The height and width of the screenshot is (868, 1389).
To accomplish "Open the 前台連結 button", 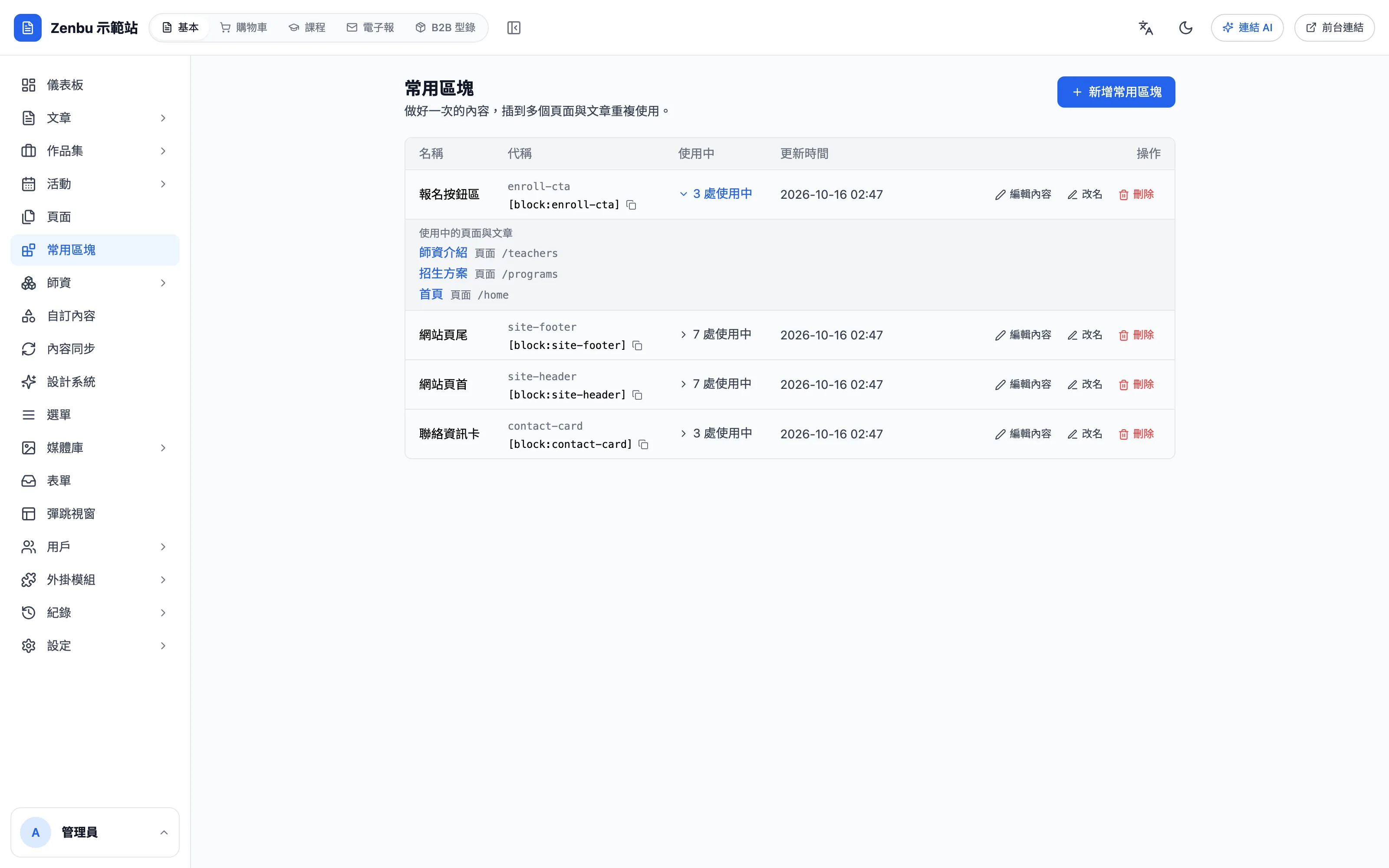I will [1334, 27].
